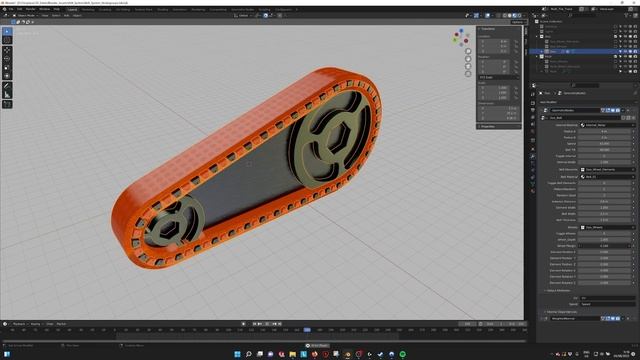The width and height of the screenshot is (640, 360).
Task: Click the Blender logo menu icon
Action: [x=4, y=9]
